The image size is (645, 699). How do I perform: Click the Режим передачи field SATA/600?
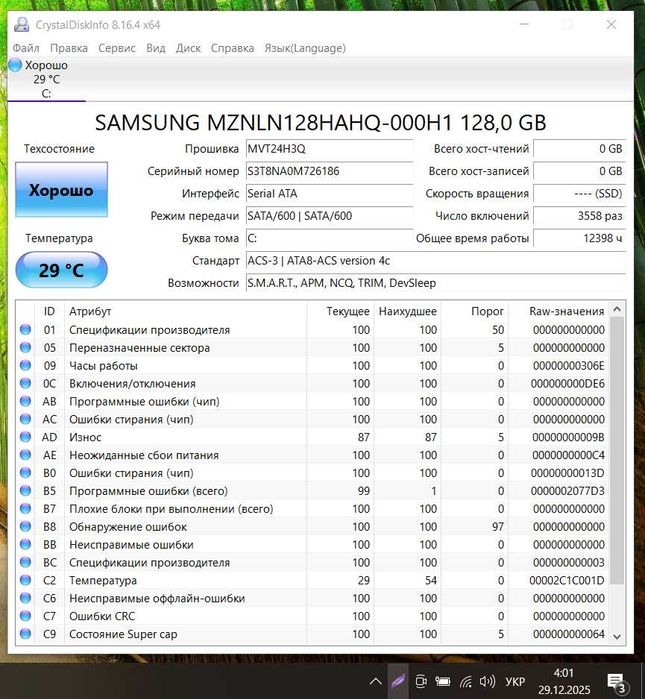coord(329,216)
